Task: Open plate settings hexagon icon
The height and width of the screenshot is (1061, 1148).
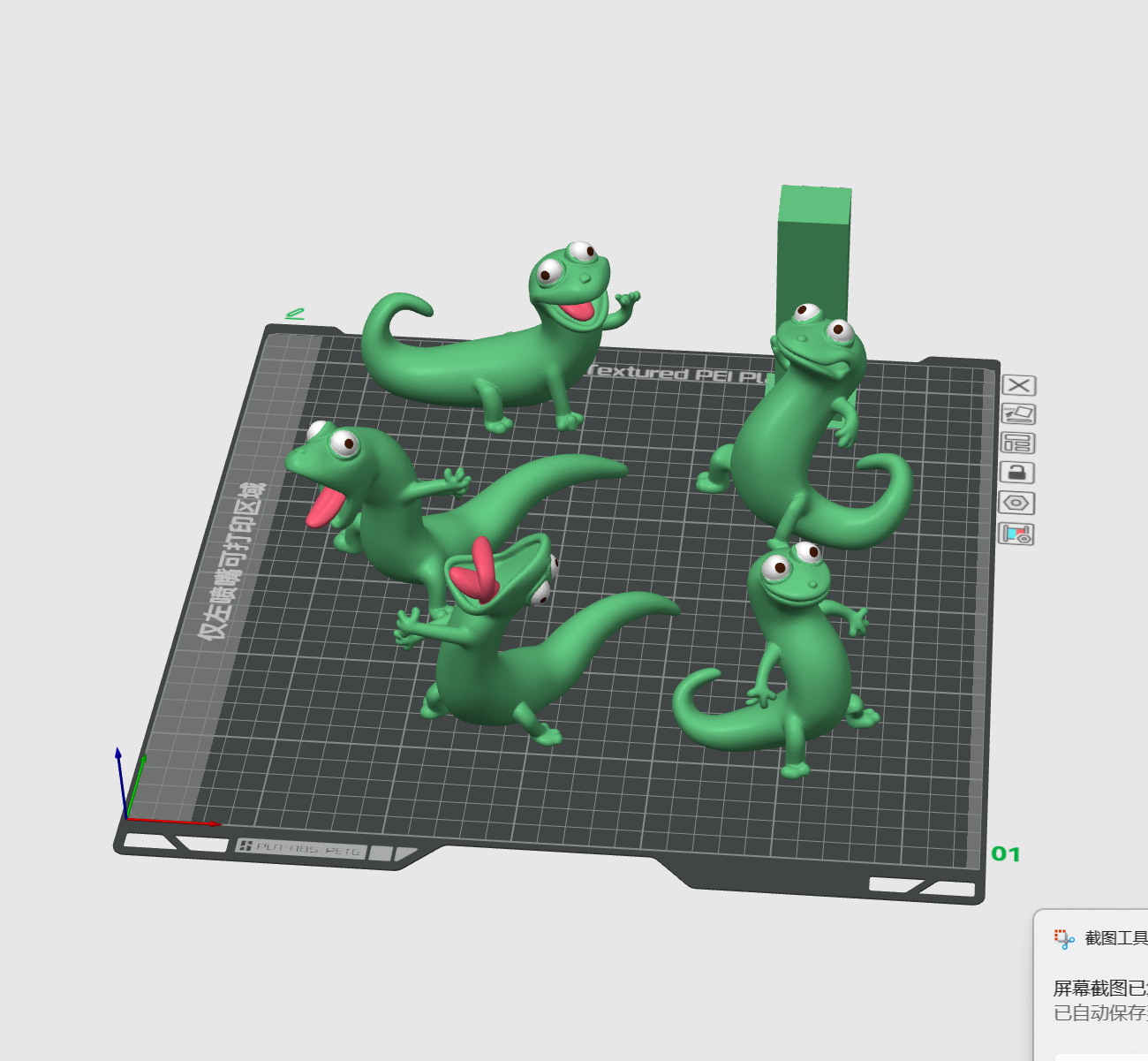Action: (1016, 504)
